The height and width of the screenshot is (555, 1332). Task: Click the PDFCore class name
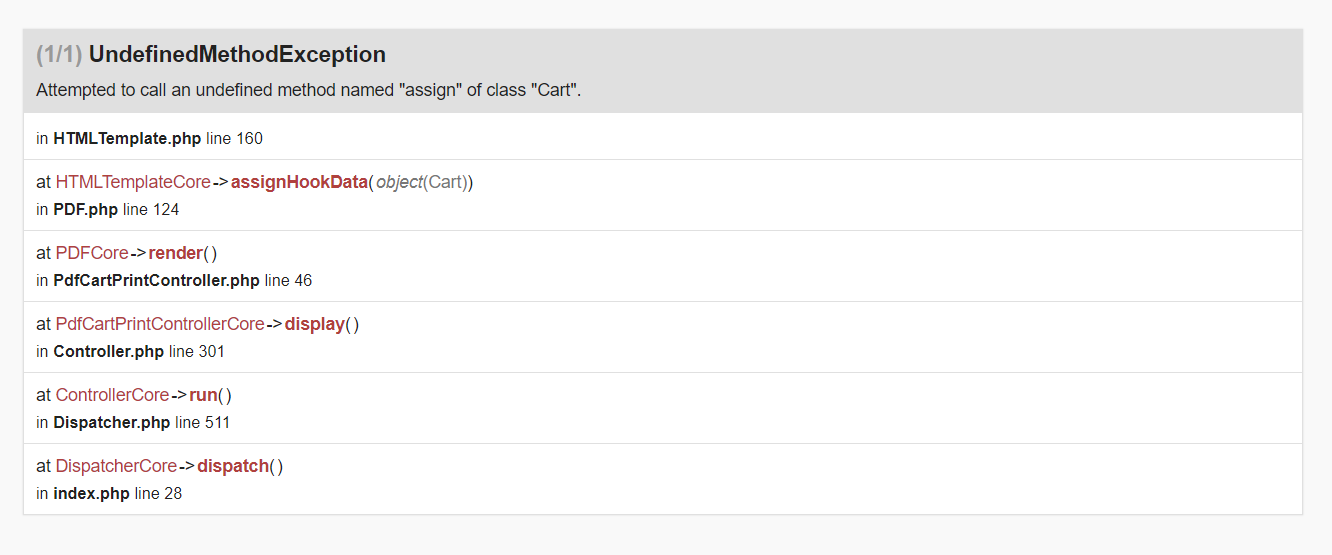tap(92, 253)
